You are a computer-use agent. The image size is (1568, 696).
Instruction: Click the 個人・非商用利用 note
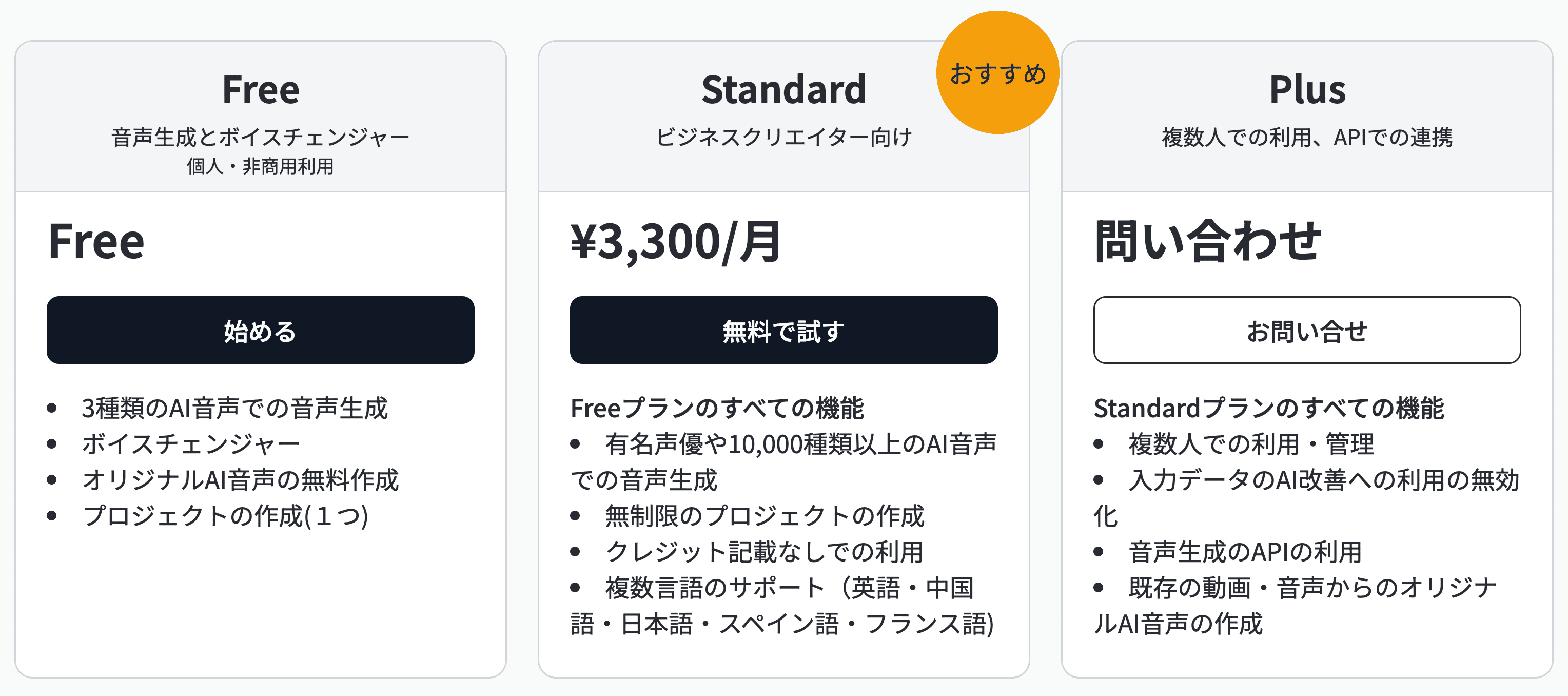tap(260, 166)
